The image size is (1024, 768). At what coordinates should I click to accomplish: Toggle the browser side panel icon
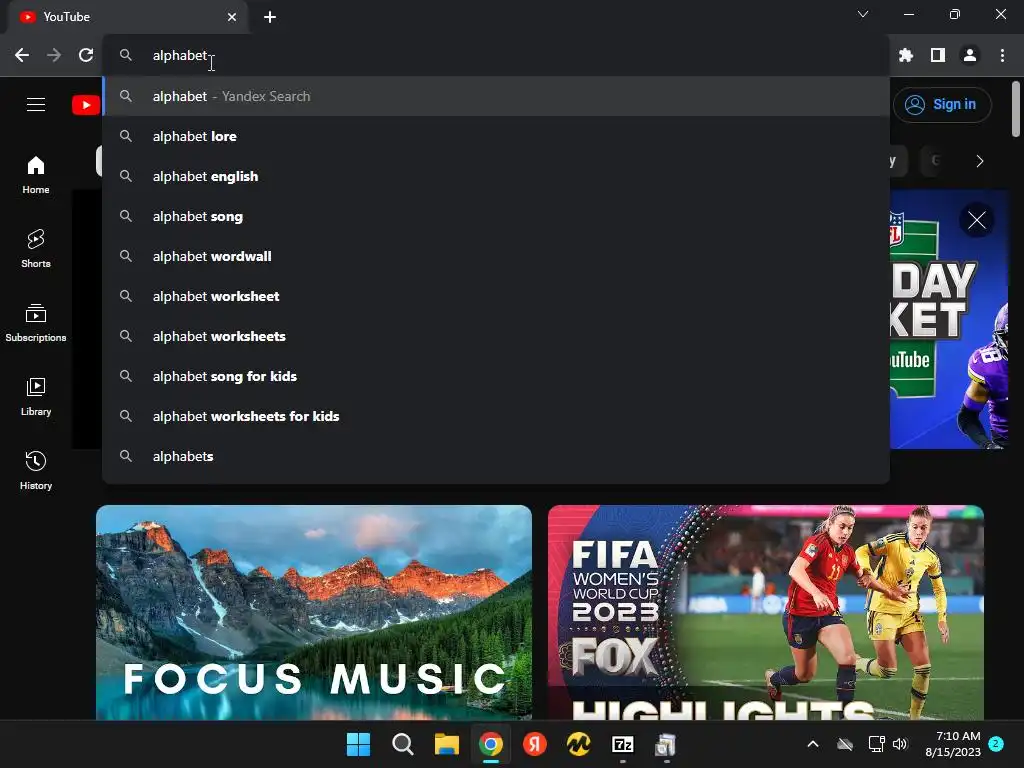coord(938,56)
